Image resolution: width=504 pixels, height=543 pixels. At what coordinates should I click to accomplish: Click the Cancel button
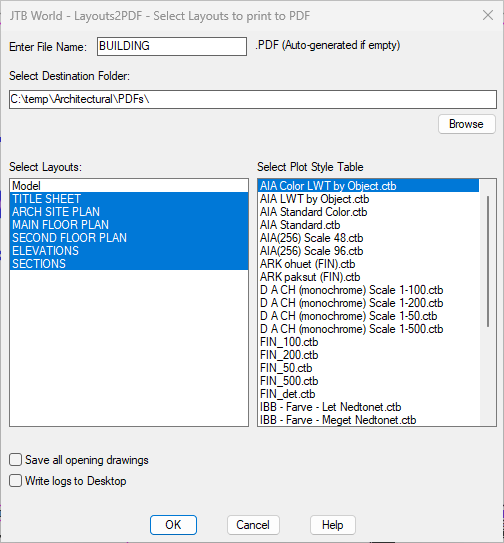(x=253, y=525)
